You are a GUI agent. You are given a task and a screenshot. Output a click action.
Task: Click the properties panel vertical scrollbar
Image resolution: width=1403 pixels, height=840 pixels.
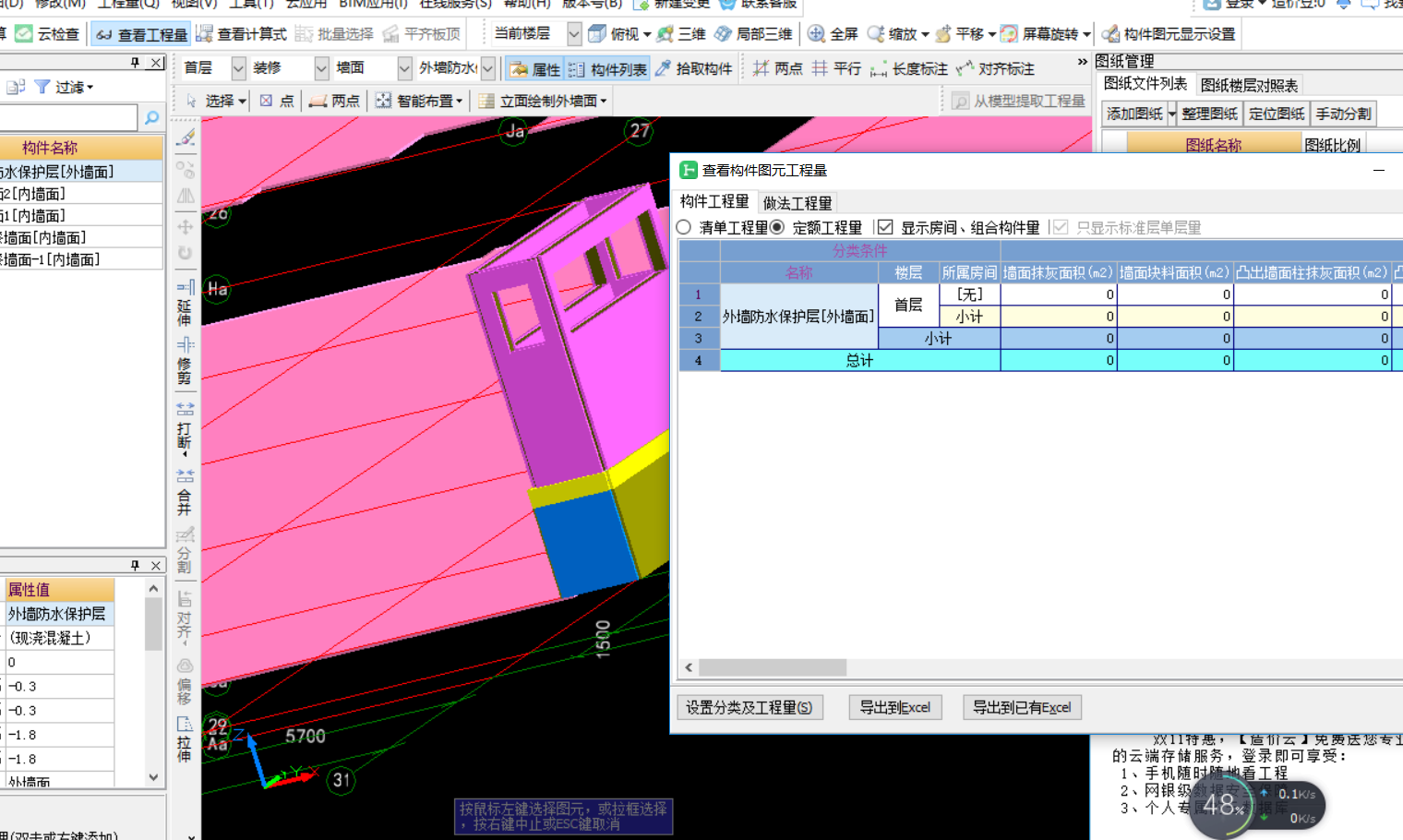point(153,625)
